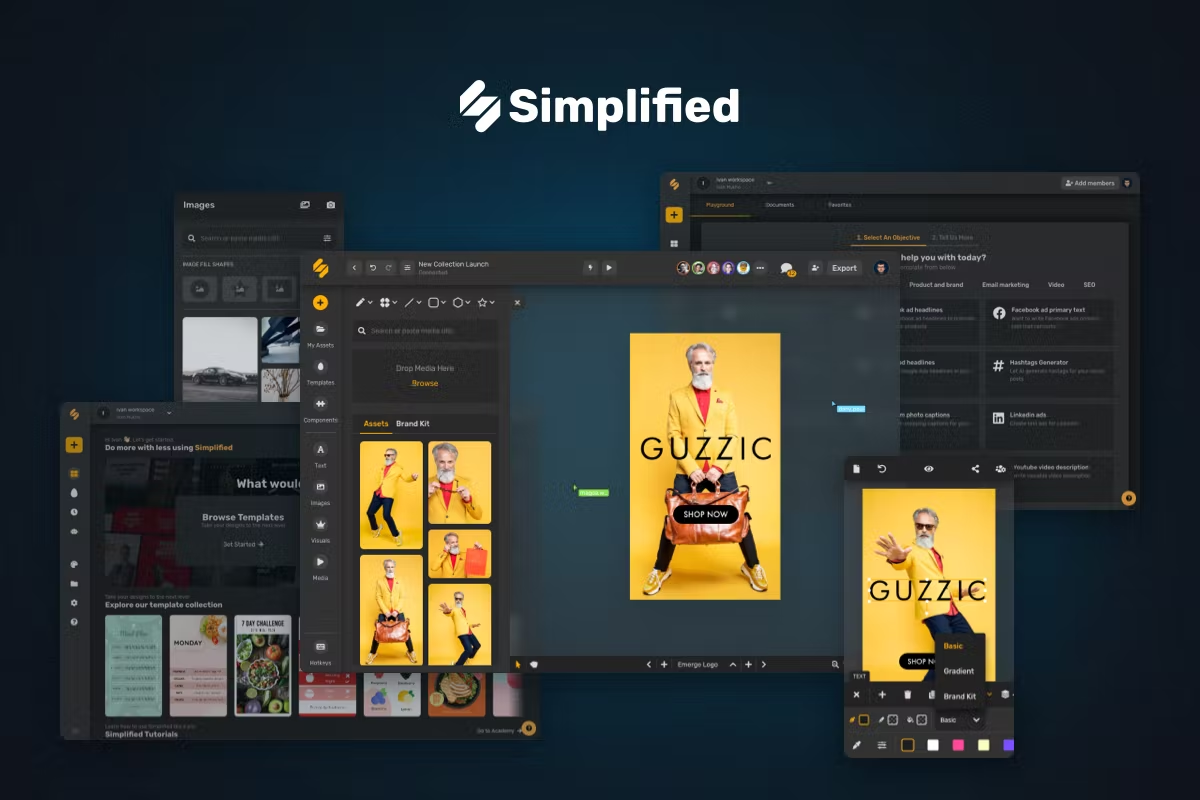Click the Export button
Image resolution: width=1200 pixels, height=800 pixels.
tap(844, 268)
